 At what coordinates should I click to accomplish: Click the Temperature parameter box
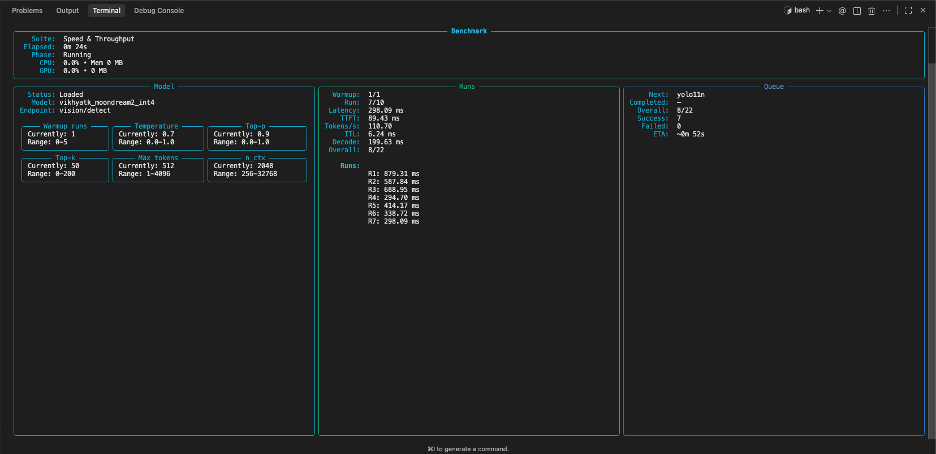[156, 137]
